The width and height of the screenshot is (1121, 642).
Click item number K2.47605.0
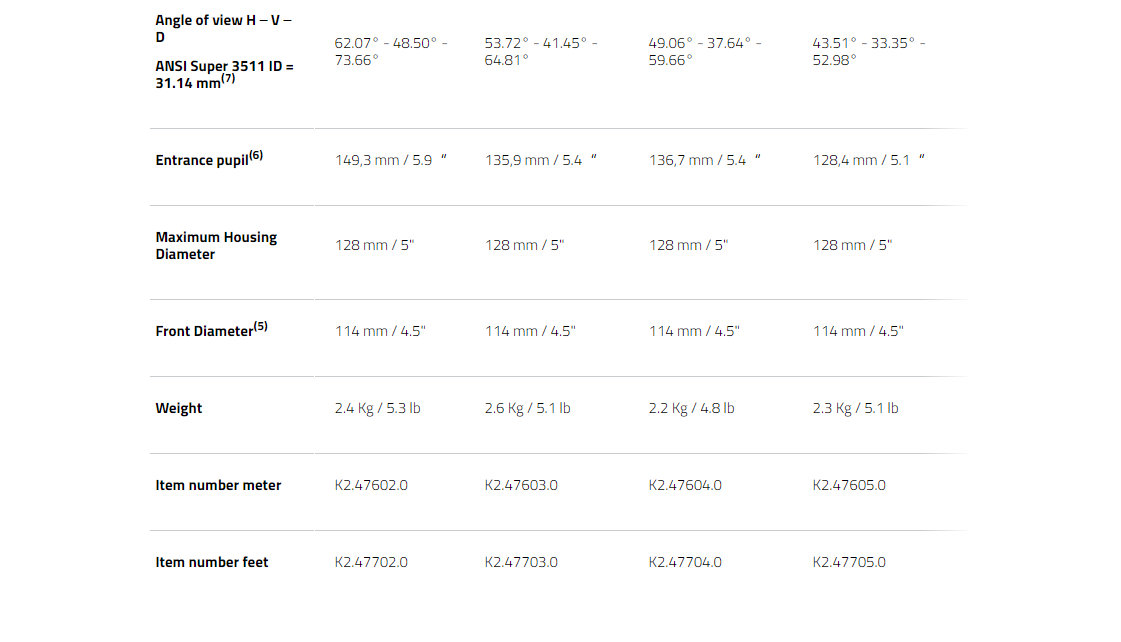(849, 485)
